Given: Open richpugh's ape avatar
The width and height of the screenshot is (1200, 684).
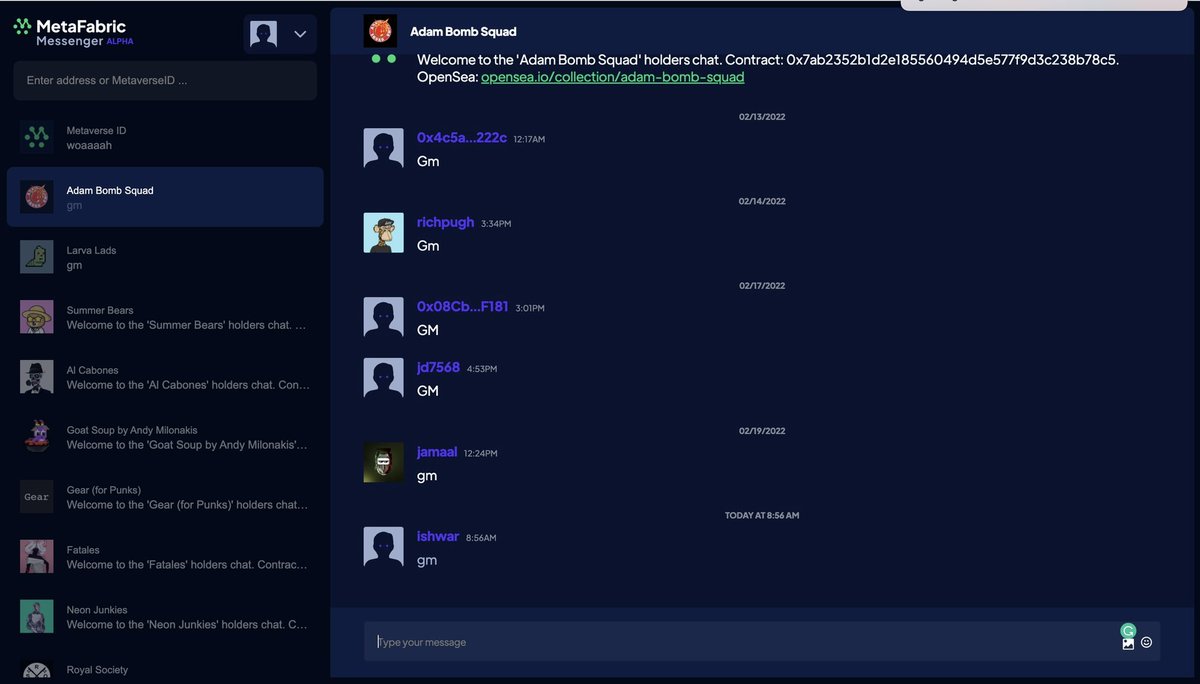Looking at the screenshot, I should pos(384,233).
